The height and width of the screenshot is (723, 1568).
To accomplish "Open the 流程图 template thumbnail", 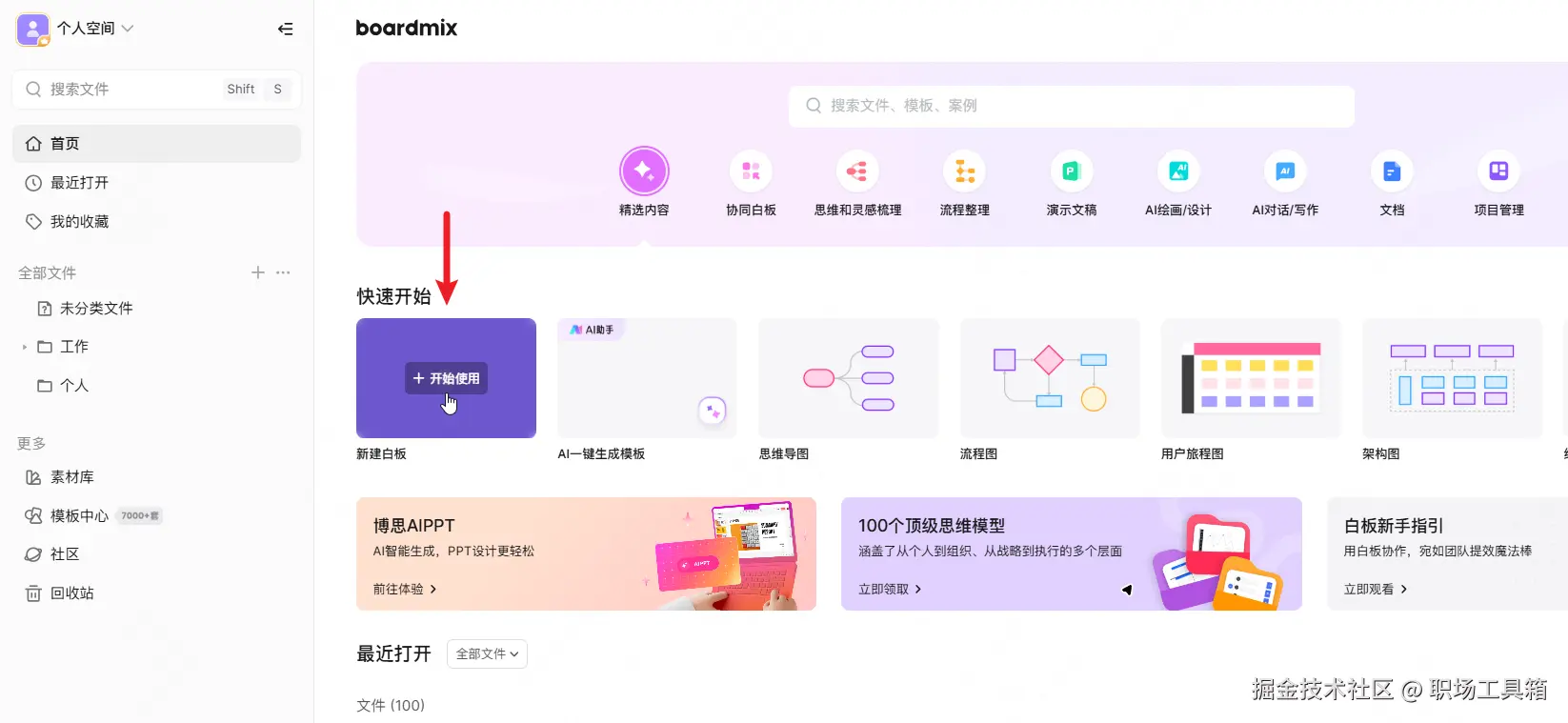I will 1050,378.
